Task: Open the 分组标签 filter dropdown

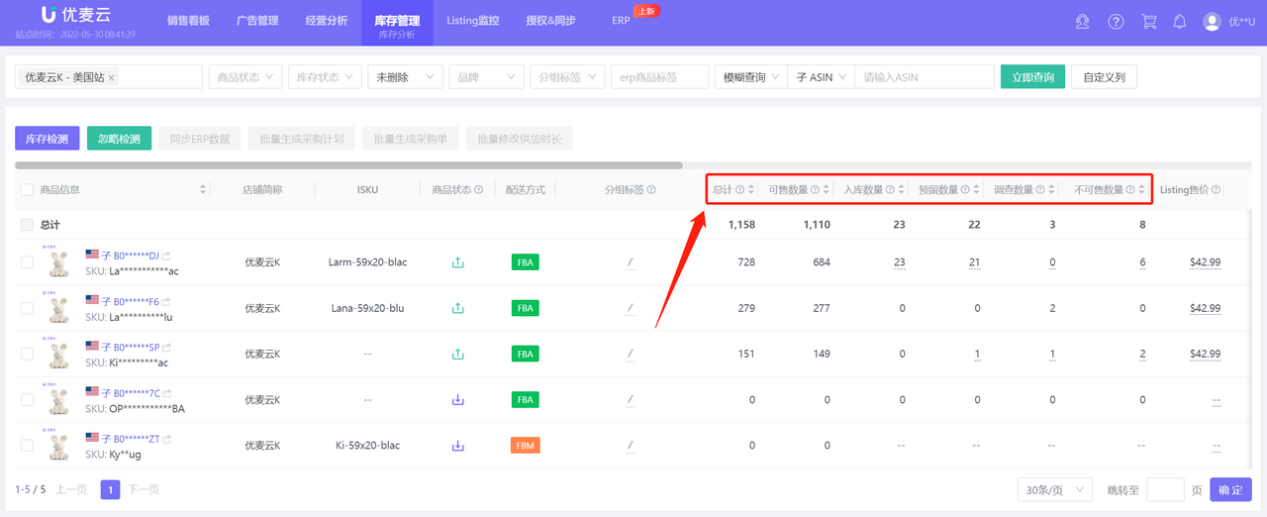Action: [x=567, y=77]
